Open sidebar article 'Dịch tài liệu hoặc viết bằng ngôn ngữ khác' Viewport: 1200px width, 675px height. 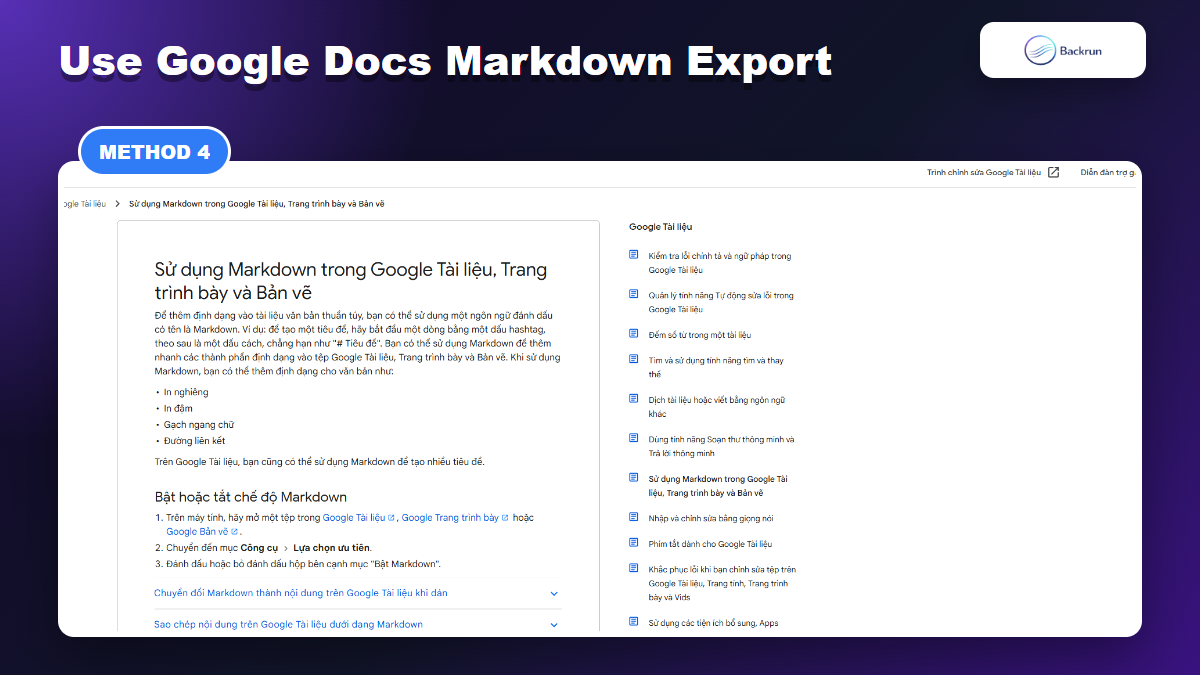716,406
